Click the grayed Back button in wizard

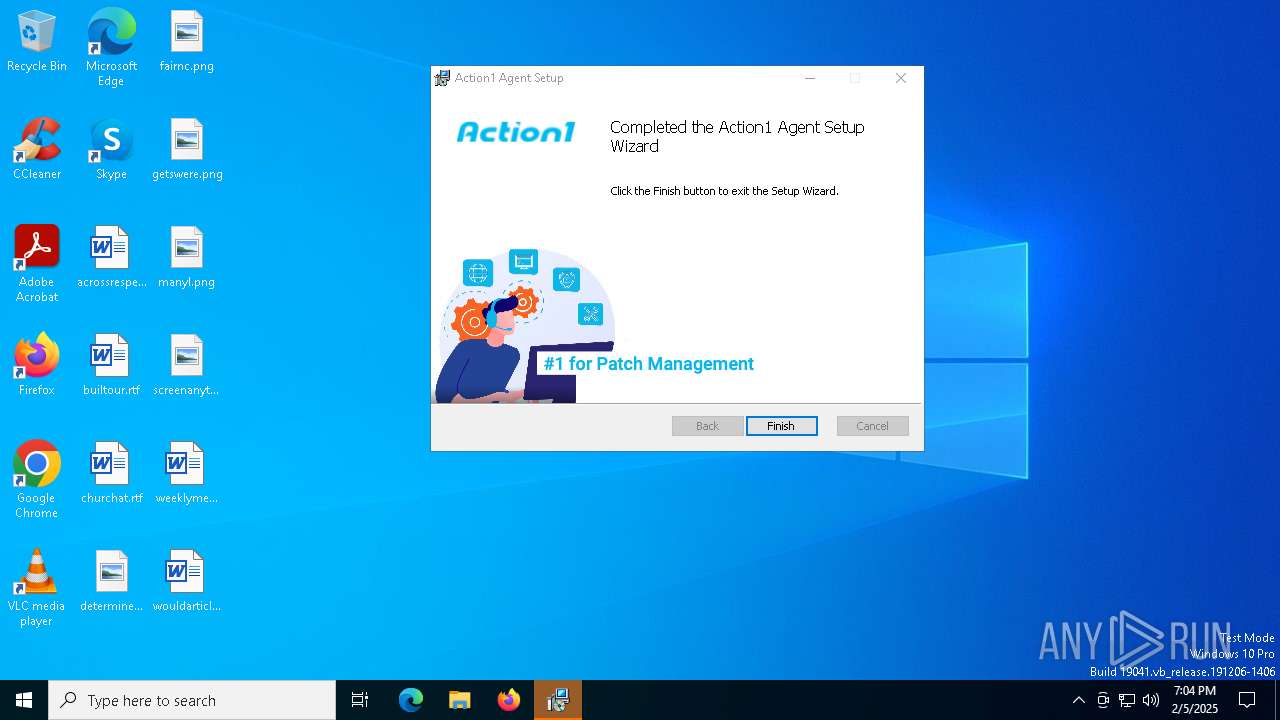pyautogui.click(x=707, y=426)
